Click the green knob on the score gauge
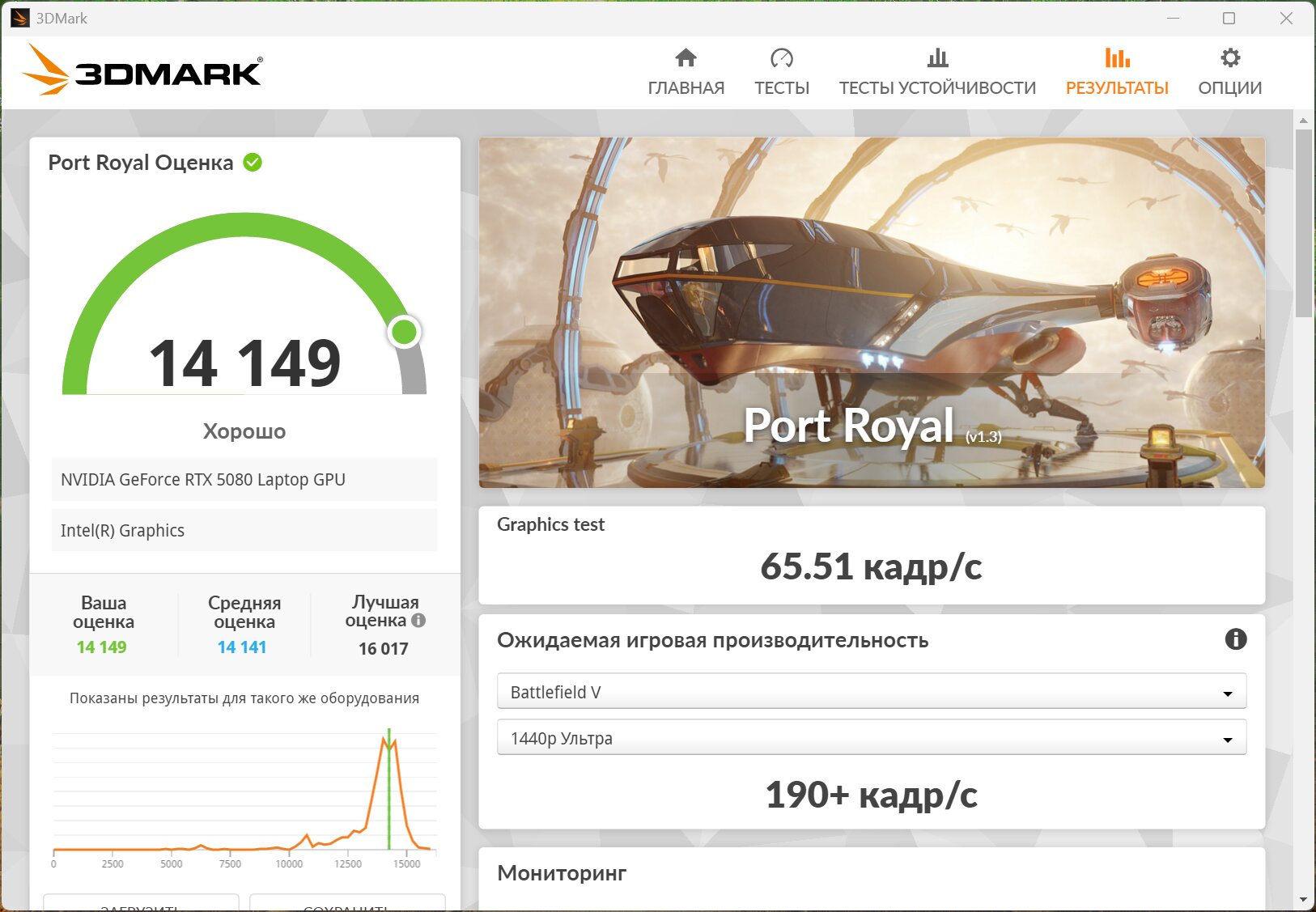Screen dimensions: 1316x912 (x=404, y=332)
